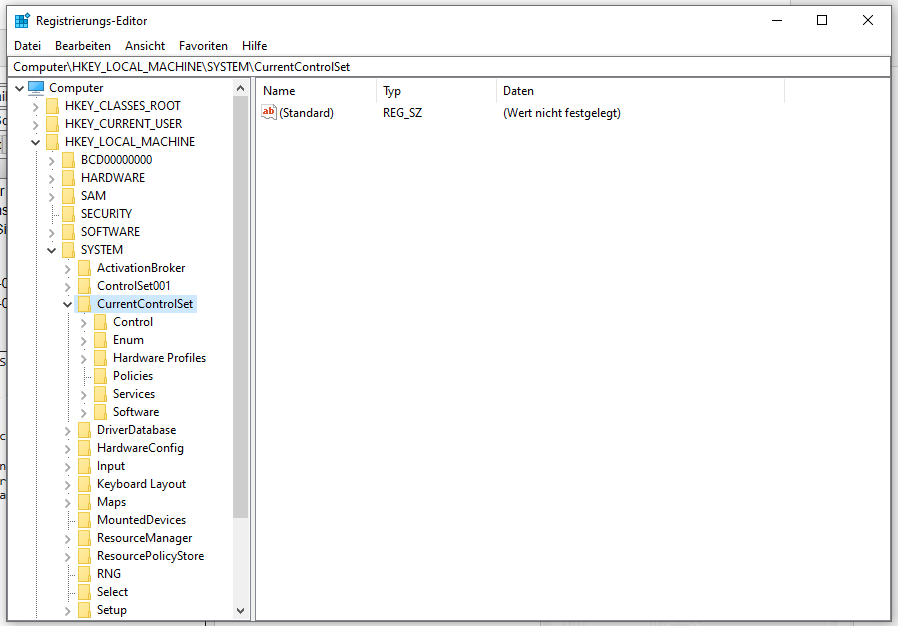Click the SYSTEM folder icon
This screenshot has width=898, height=626.
(69, 250)
